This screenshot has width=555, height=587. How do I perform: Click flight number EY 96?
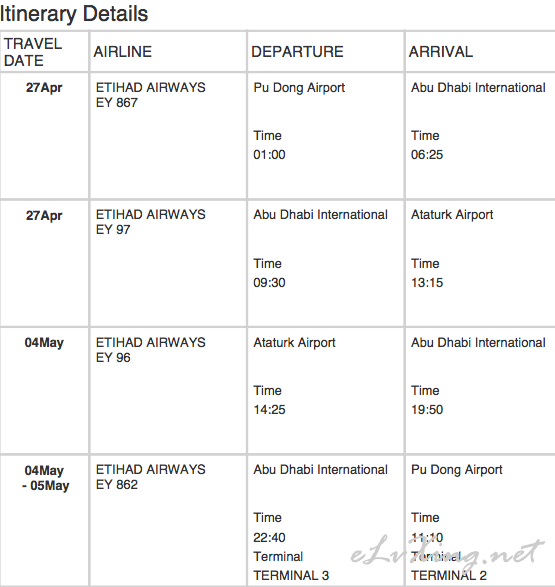point(113,358)
